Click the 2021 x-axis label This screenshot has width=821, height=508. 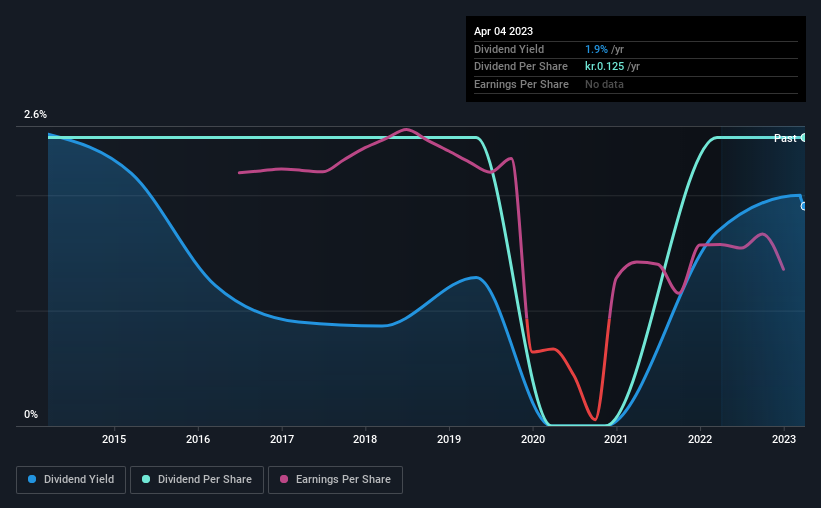[x=616, y=439]
